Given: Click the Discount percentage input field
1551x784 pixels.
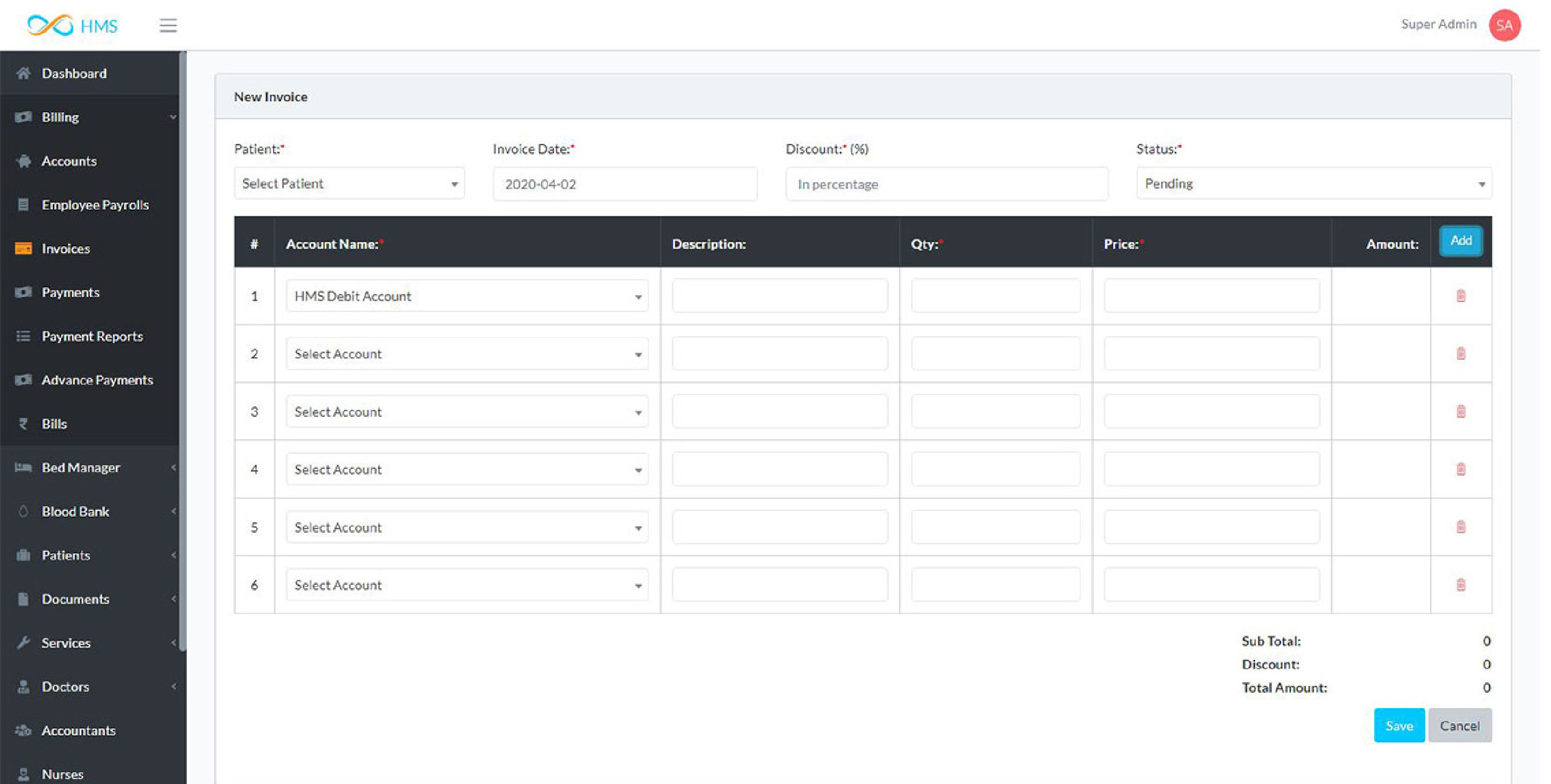Looking at the screenshot, I should pos(946,184).
